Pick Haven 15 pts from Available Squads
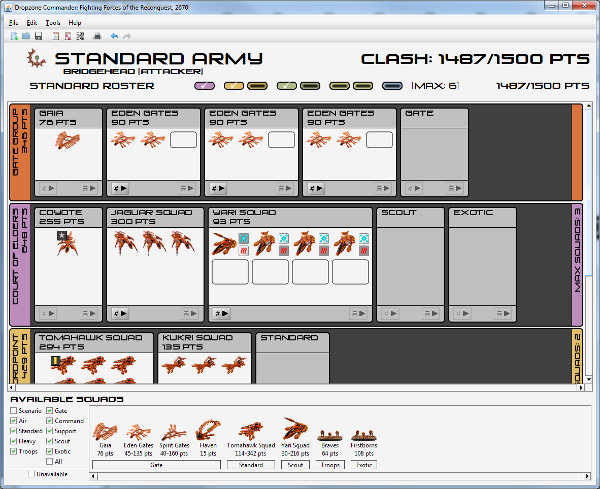Screen dimensions: 600x489 coord(208,438)
